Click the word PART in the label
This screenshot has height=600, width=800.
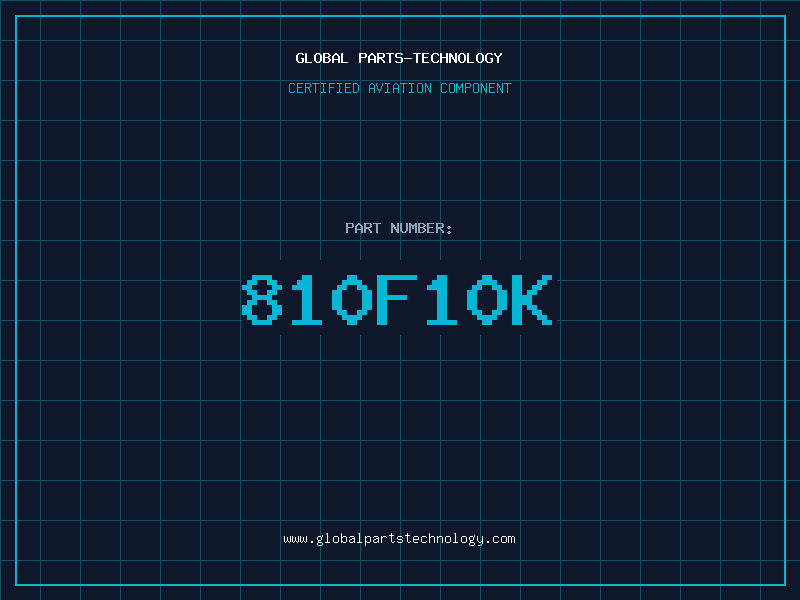click(362, 228)
